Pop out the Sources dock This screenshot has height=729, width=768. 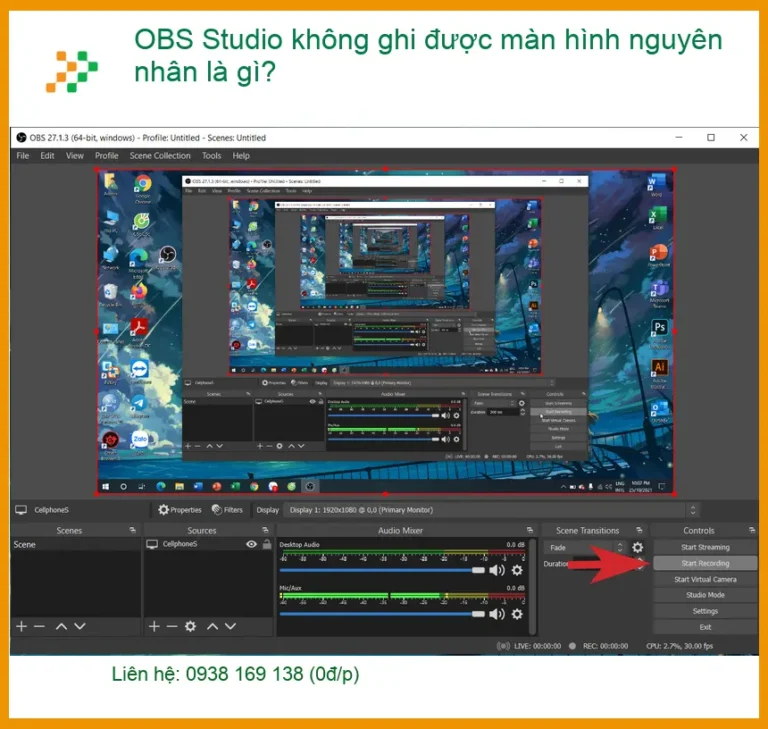tap(265, 530)
